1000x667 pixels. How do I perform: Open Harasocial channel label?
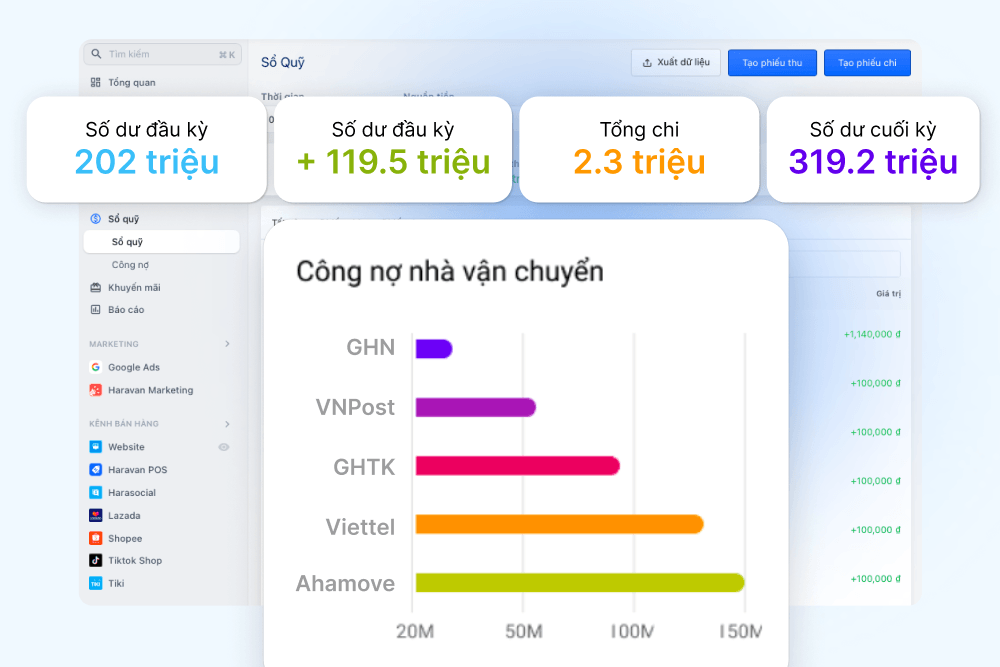click(132, 493)
